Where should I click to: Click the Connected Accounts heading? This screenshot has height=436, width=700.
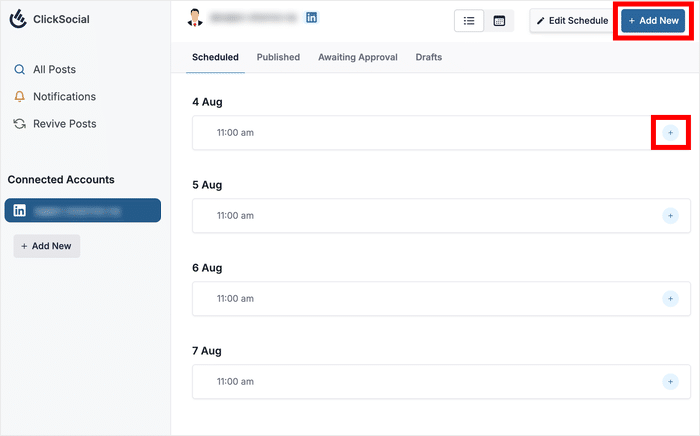coord(61,179)
